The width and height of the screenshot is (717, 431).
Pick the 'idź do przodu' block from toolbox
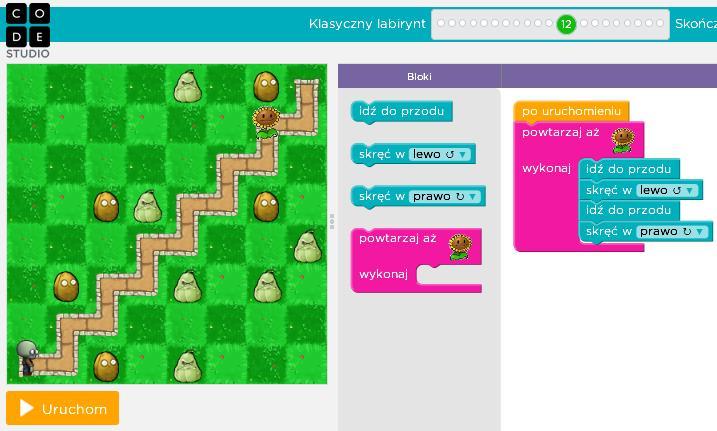pyautogui.click(x=401, y=112)
